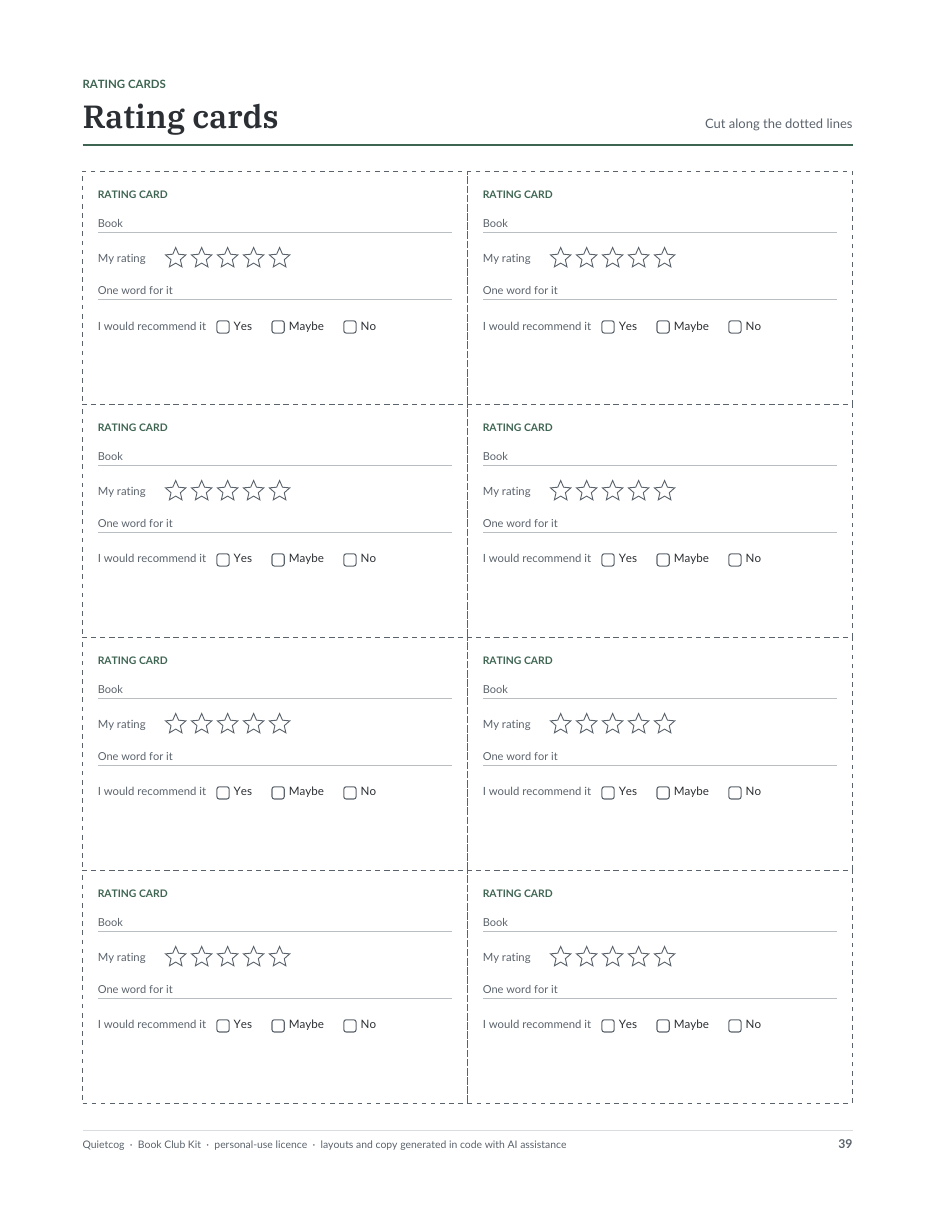This screenshot has width=935, height=1210.
Task: Mark fourth star in third-row right card
Action: [x=639, y=724]
